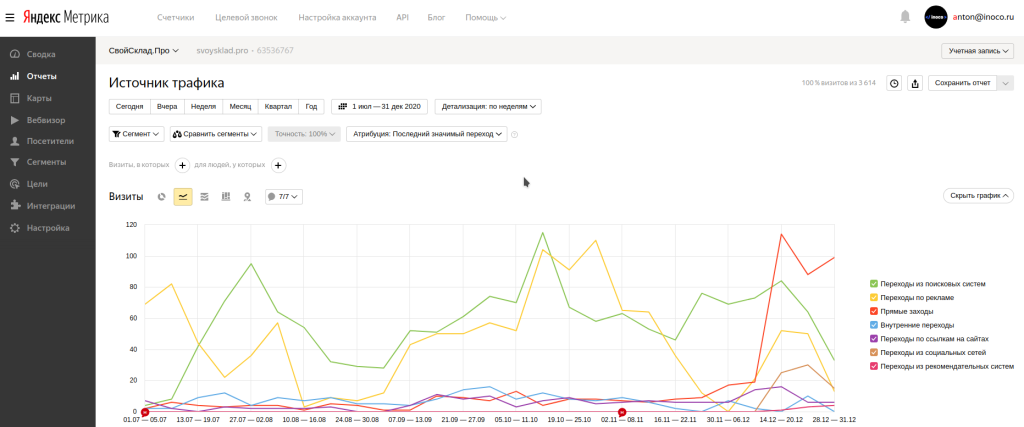The width and height of the screenshot is (1024, 427).
Task: Collapse chart with Скрыть график
Action: point(978,196)
